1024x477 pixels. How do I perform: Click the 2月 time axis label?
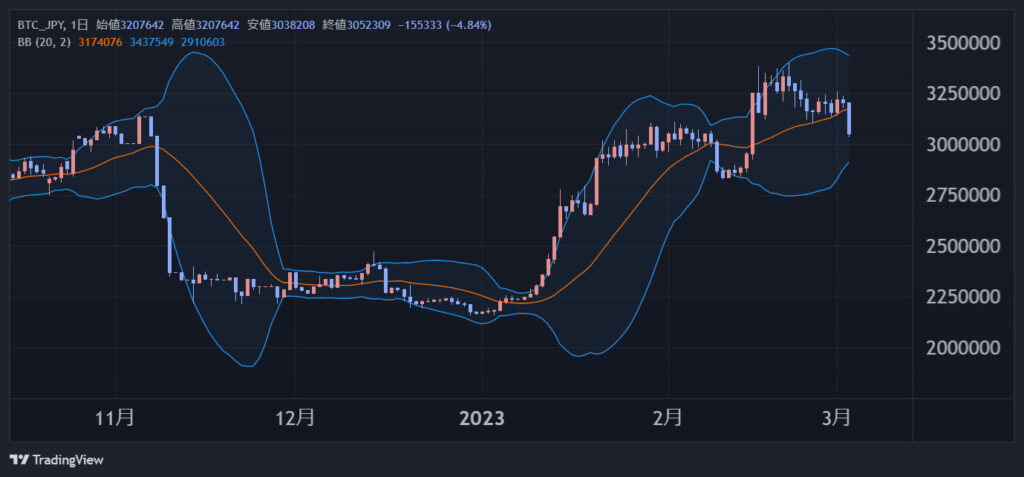(668, 418)
